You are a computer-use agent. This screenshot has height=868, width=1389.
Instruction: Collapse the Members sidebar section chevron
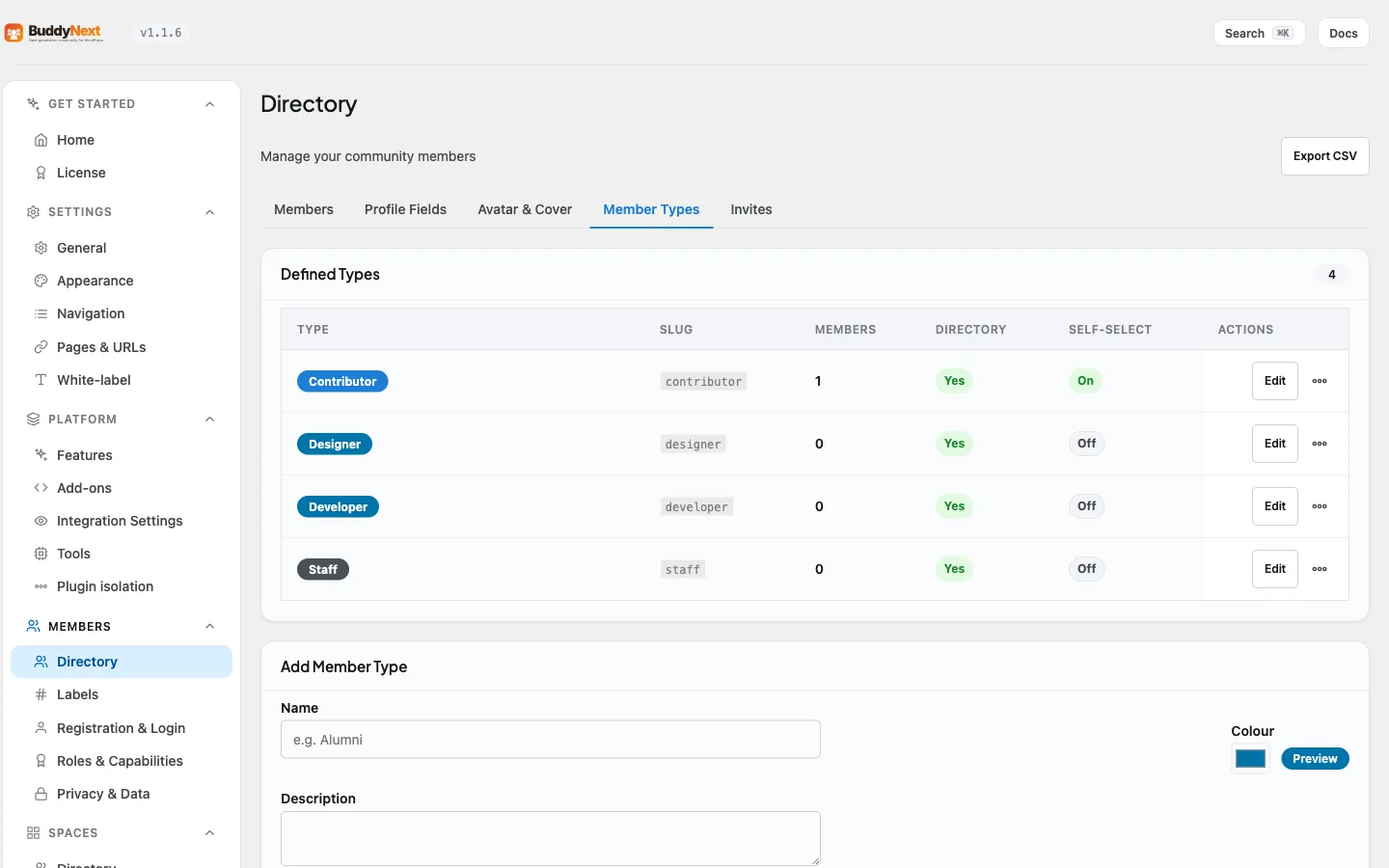[x=209, y=627]
